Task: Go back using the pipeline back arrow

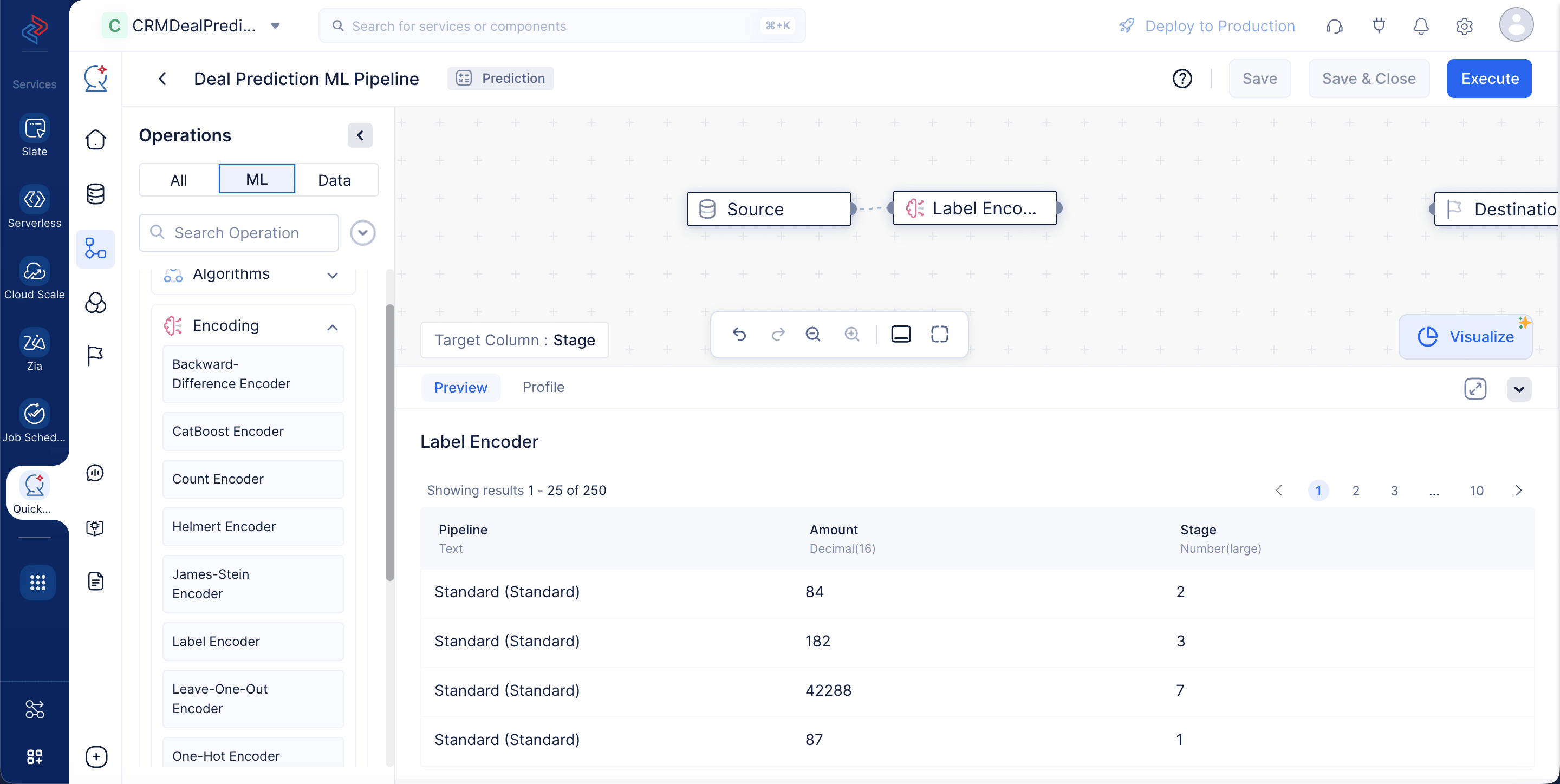Action: pos(162,79)
